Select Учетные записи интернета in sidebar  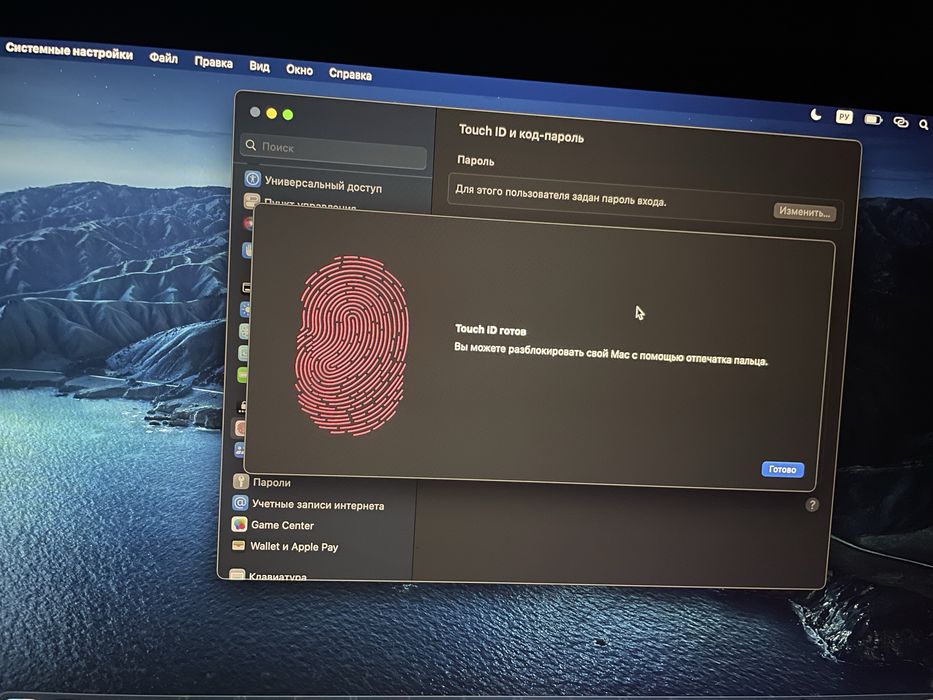(x=318, y=505)
